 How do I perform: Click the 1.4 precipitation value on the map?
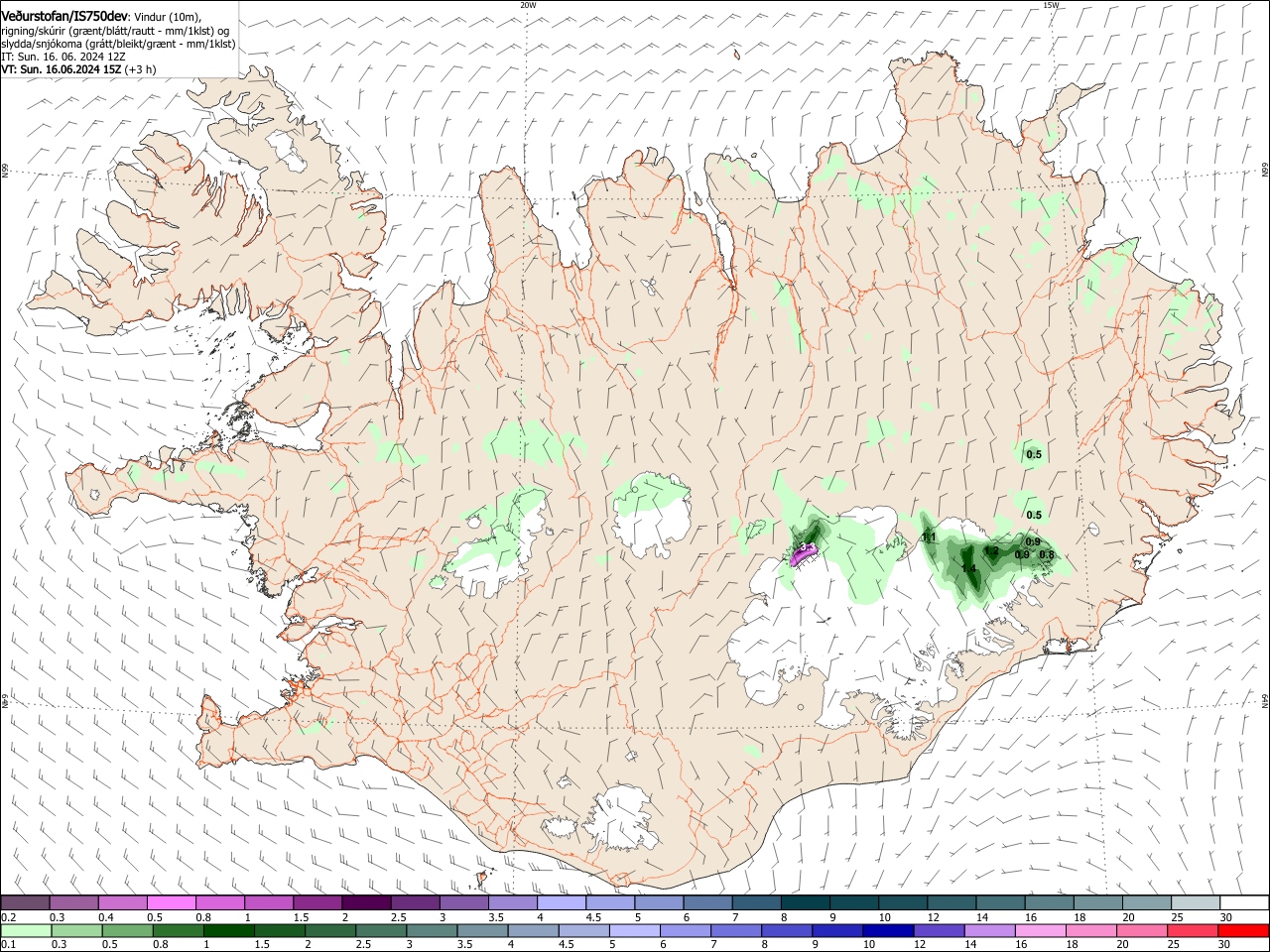pos(970,568)
